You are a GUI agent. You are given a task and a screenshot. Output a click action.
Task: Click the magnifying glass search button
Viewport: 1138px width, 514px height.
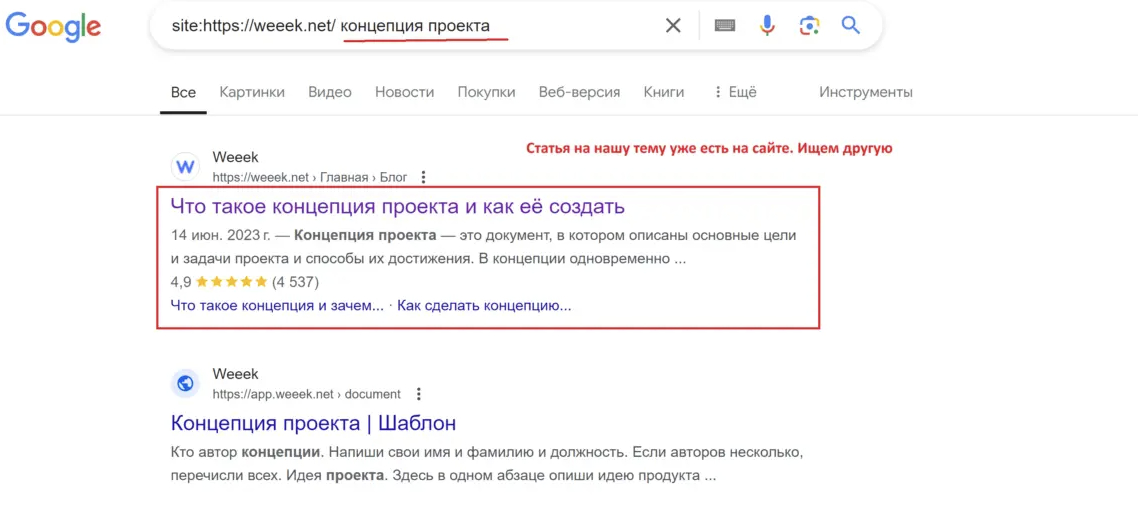(x=851, y=26)
